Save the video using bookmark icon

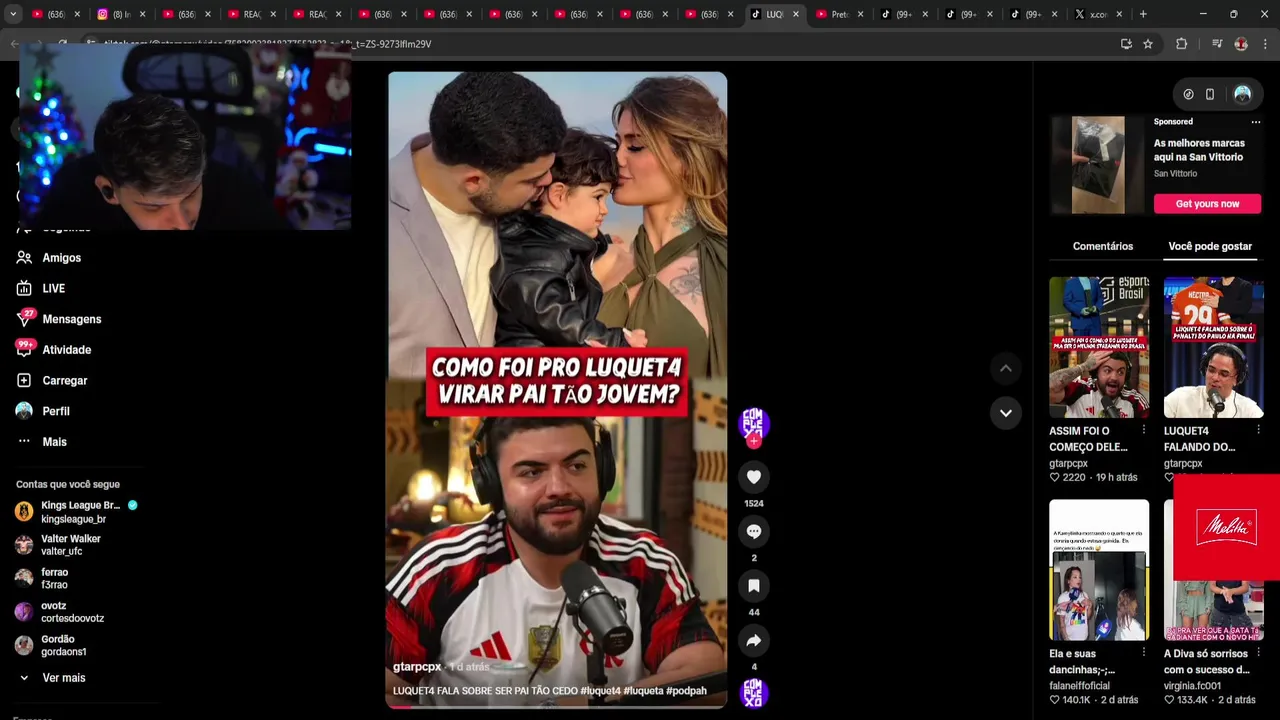click(754, 586)
